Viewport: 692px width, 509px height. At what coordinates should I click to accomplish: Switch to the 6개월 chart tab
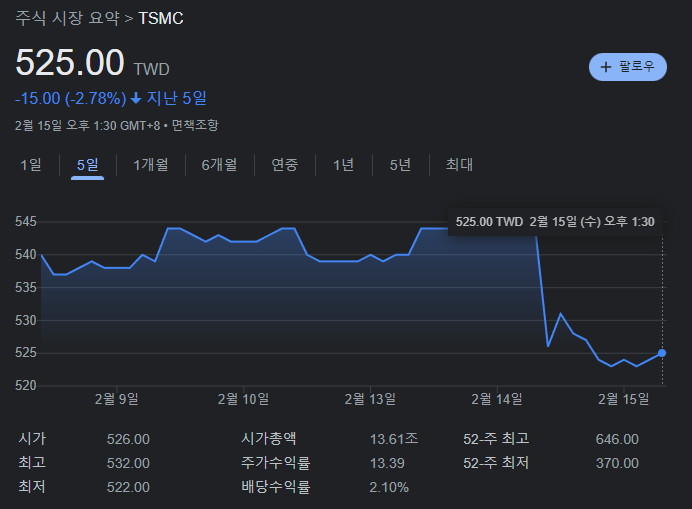tap(219, 165)
